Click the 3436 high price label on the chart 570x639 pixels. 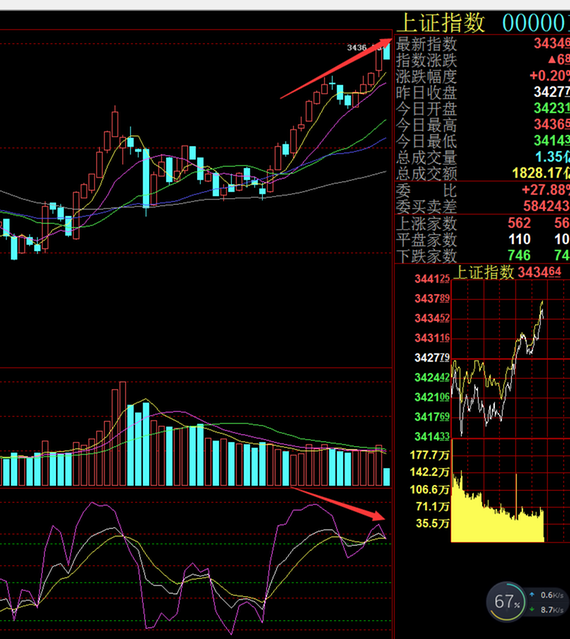click(357, 48)
